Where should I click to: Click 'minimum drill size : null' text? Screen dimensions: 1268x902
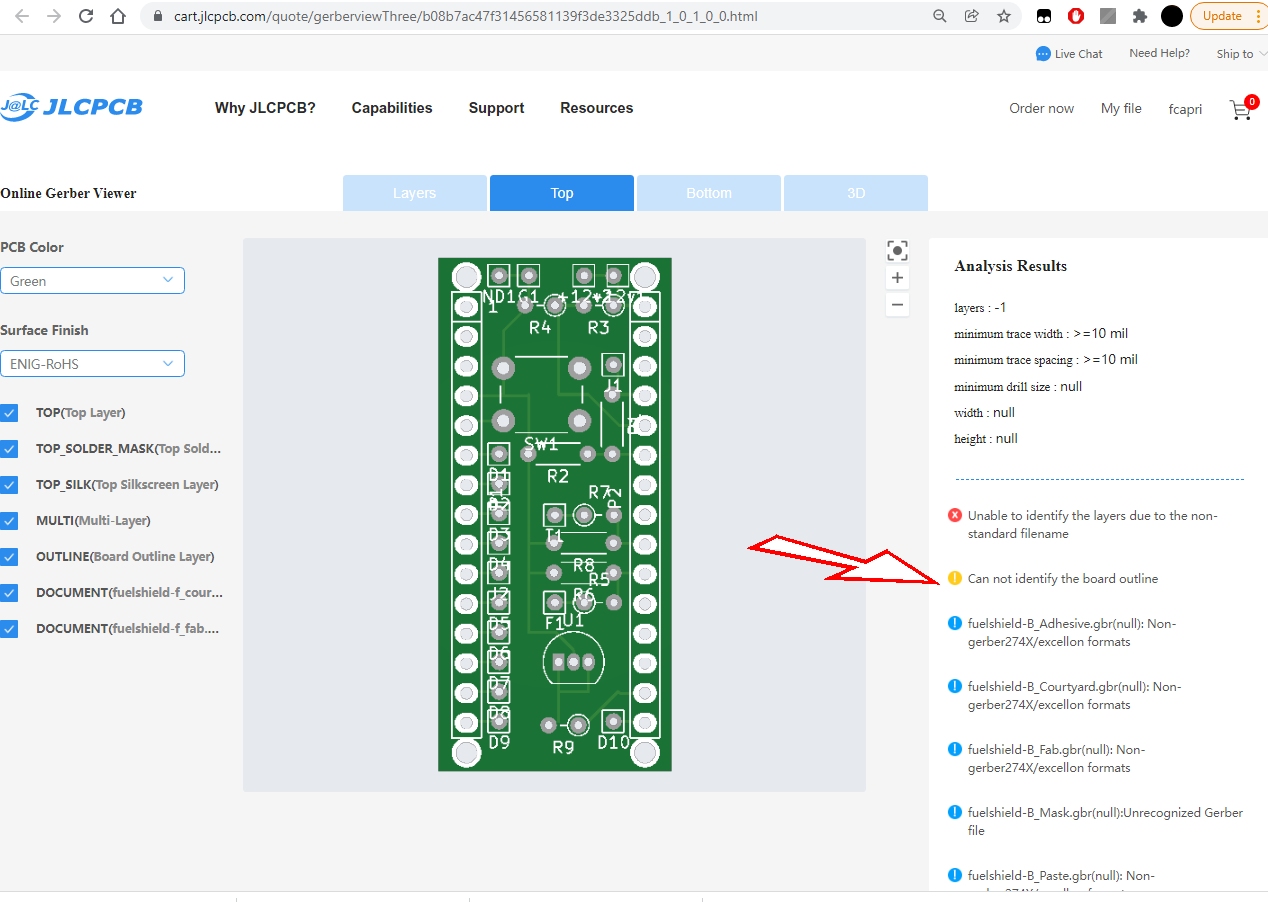pyautogui.click(x=1018, y=387)
